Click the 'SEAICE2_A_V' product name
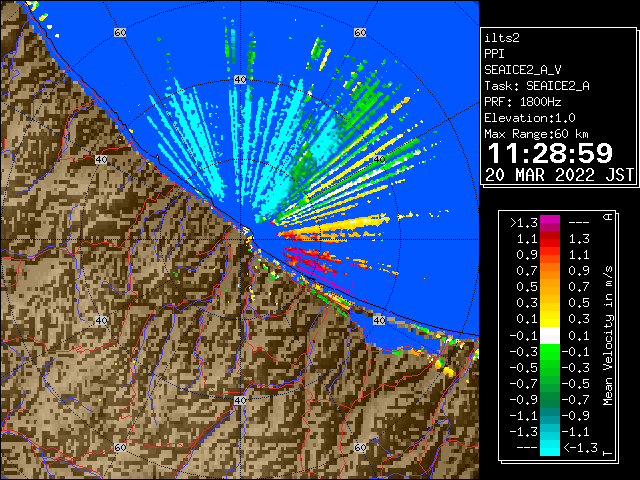Image resolution: width=640 pixels, height=480 pixels. tap(523, 70)
